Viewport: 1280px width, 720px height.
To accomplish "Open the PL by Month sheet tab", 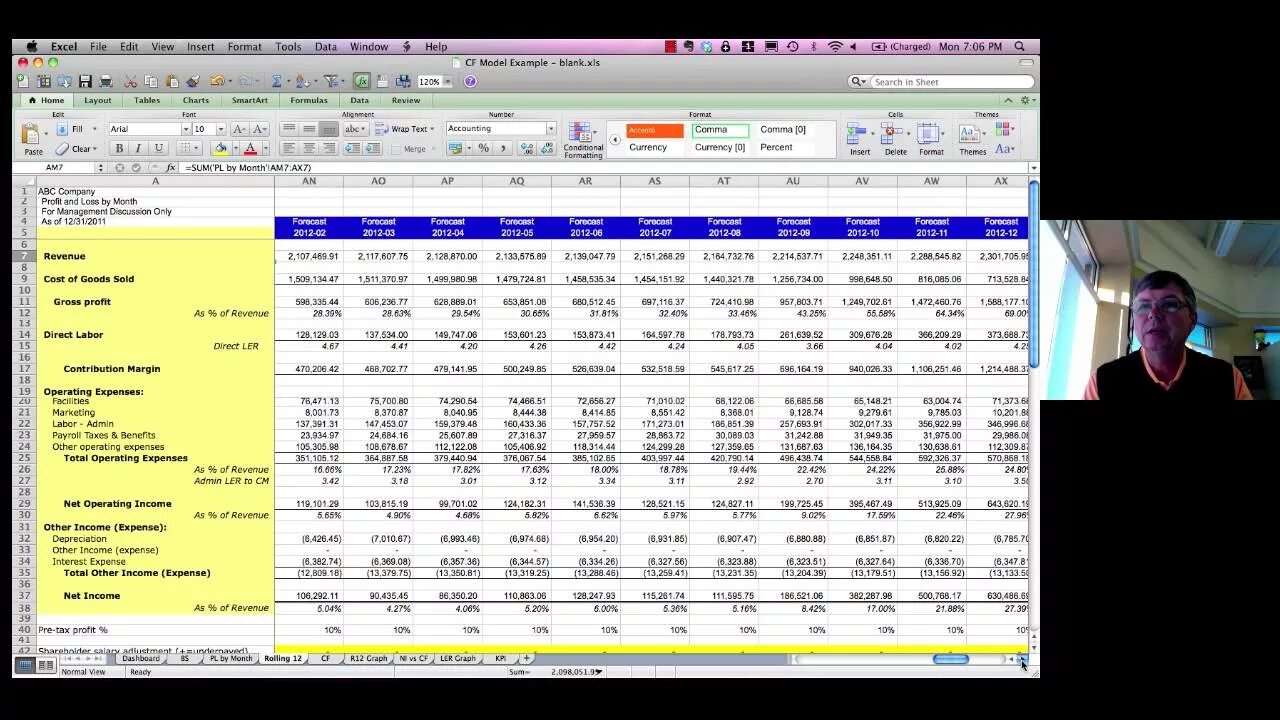I will pos(230,659).
